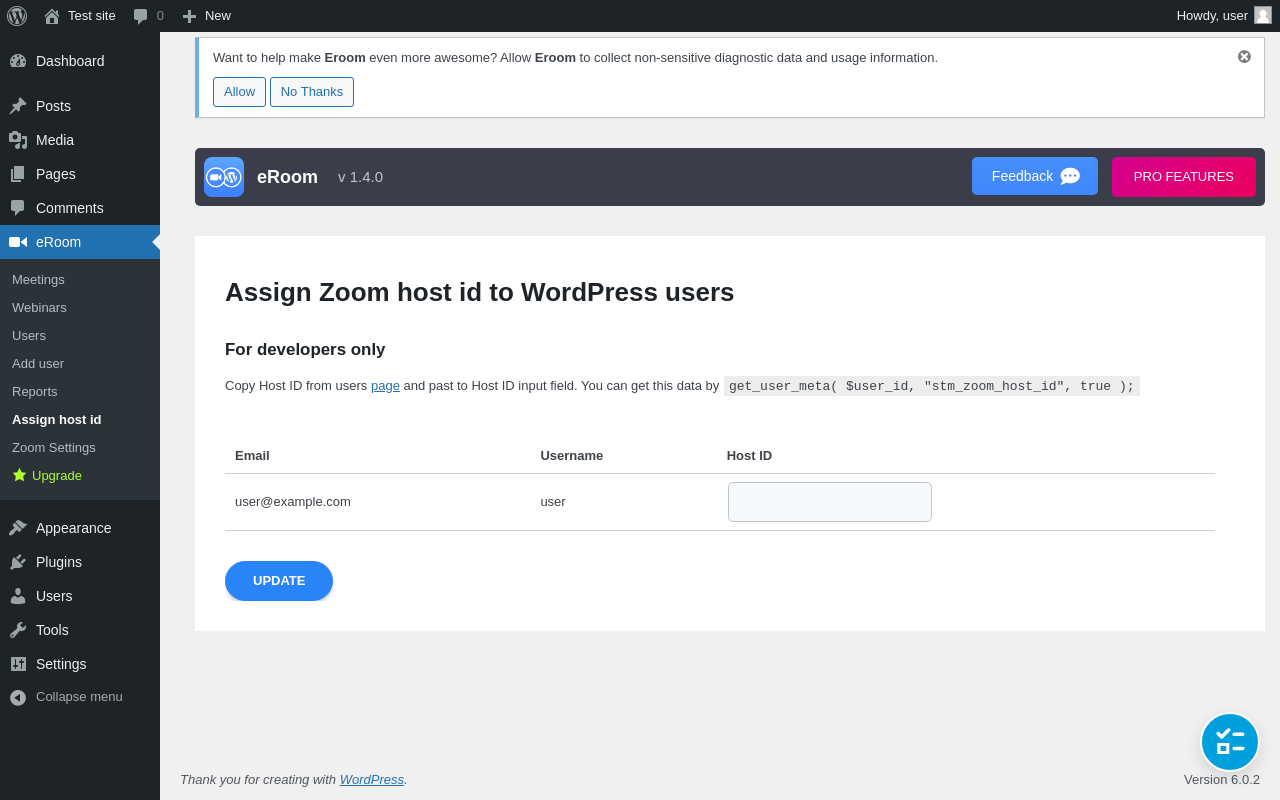Screen dimensions: 1280x800
Task: Open the WordPress footer link
Action: click(x=372, y=779)
